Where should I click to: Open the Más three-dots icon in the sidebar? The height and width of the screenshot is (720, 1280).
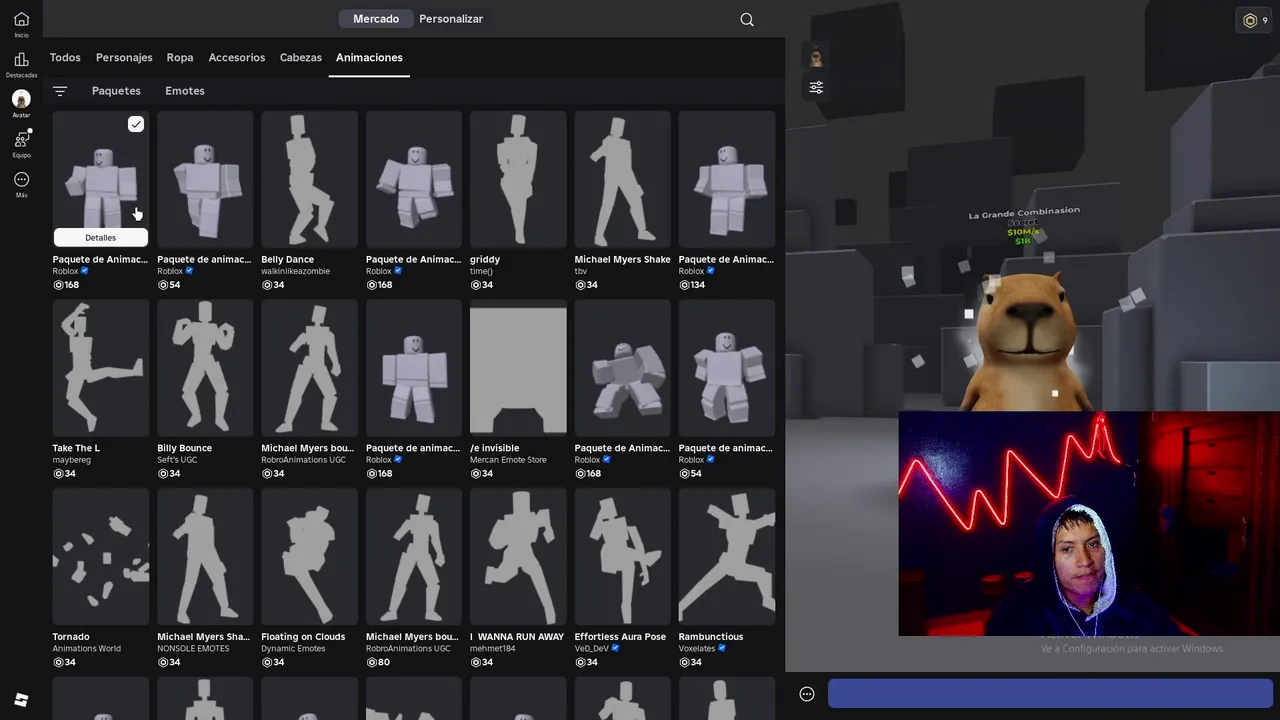click(21, 179)
